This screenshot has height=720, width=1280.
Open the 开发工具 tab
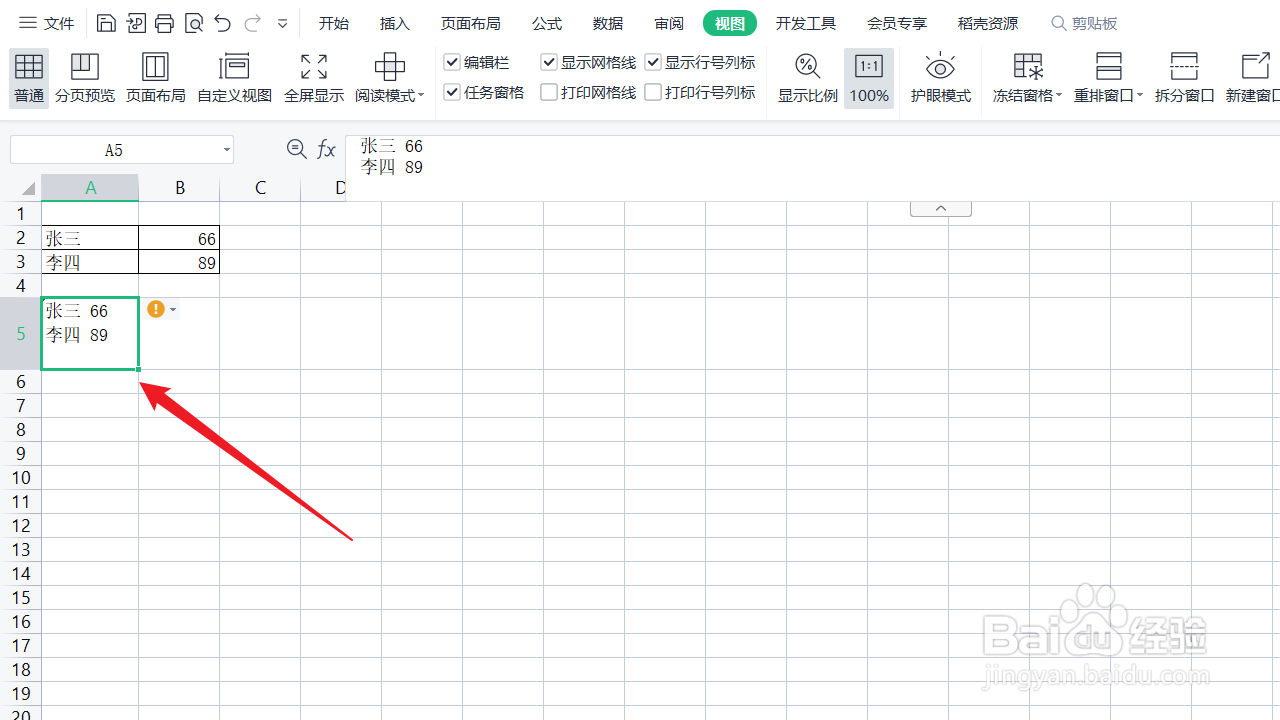click(806, 23)
